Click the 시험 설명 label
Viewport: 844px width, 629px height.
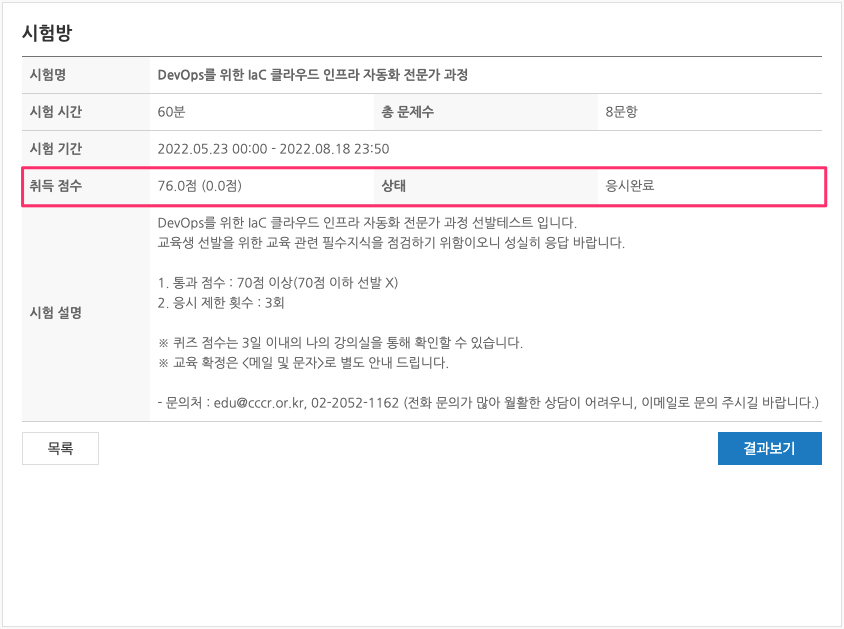(x=56, y=313)
